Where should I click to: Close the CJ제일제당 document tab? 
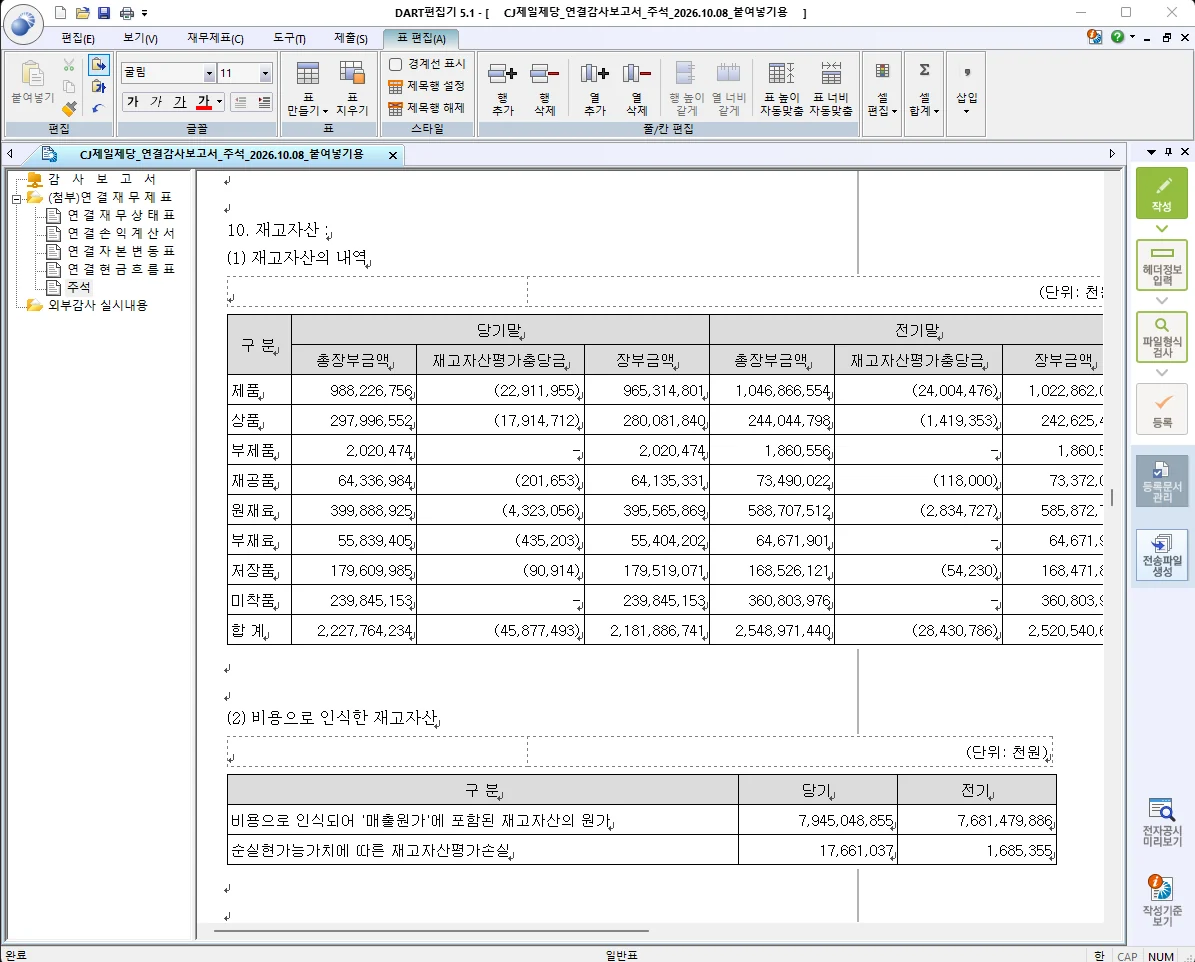pos(392,156)
